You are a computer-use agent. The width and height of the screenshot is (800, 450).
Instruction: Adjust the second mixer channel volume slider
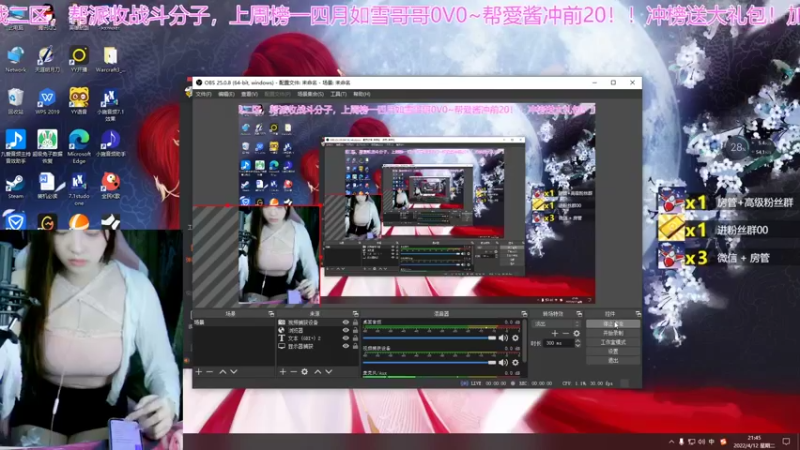tap(429, 362)
